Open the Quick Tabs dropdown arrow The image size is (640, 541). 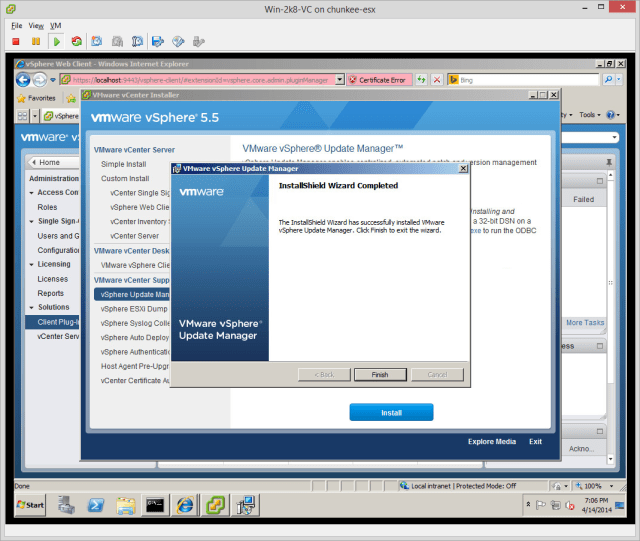pos(35,116)
